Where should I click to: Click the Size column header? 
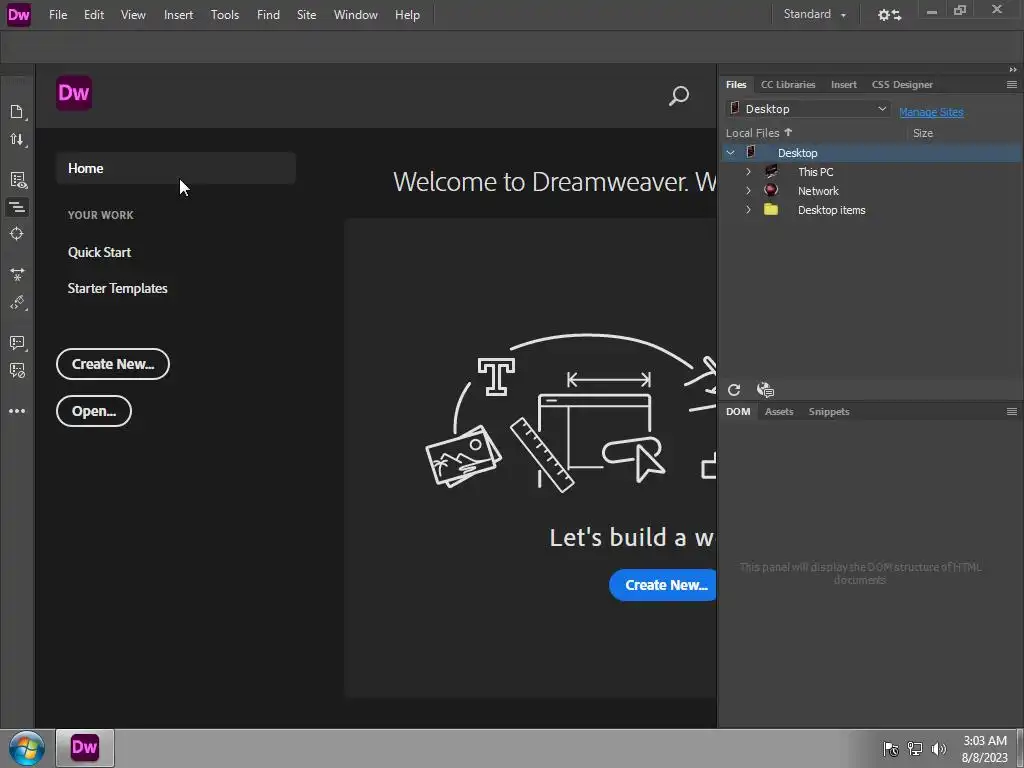(923, 133)
